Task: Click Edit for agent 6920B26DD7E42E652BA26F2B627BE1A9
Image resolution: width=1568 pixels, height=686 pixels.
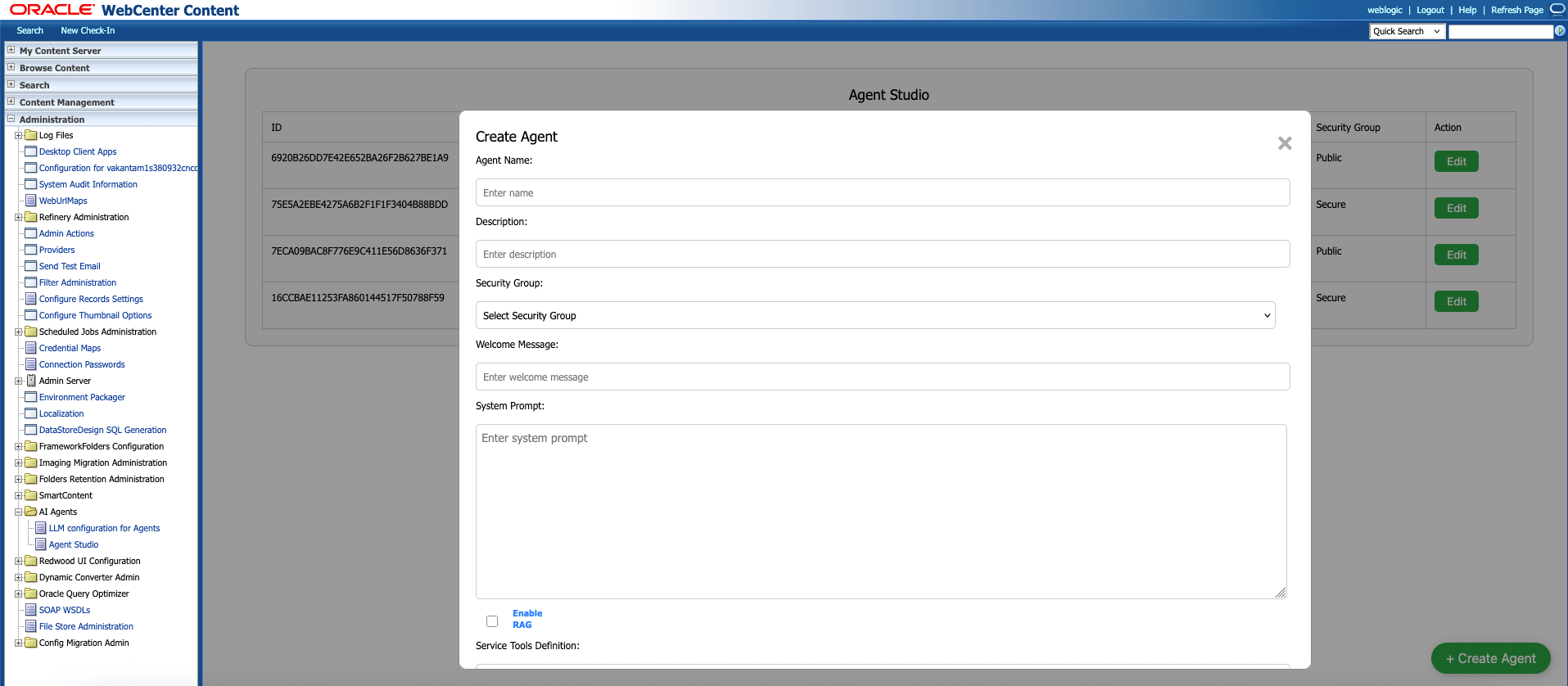Action: coord(1456,161)
